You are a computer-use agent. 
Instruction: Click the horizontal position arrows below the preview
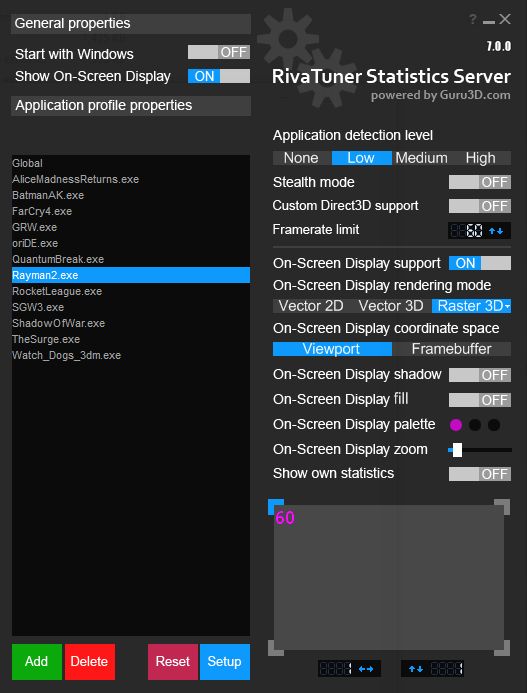[x=366, y=669]
